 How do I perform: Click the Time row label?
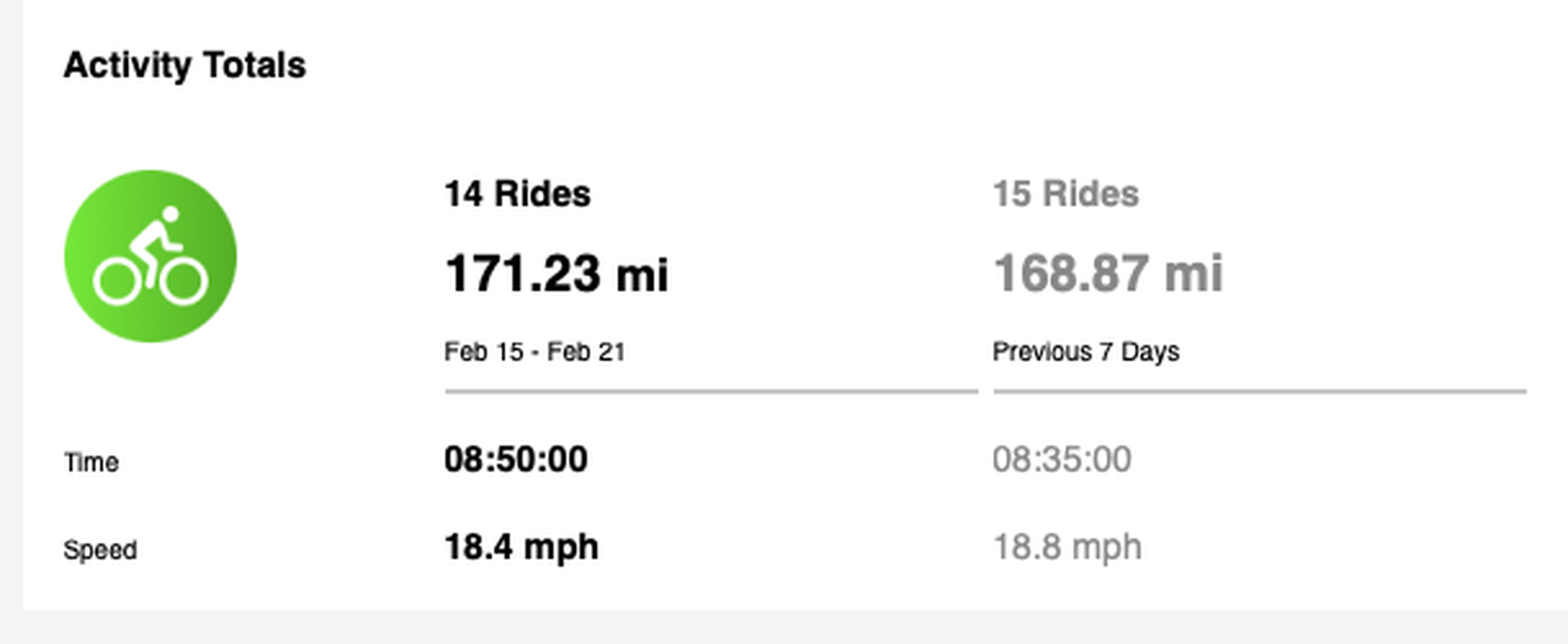[91, 463]
